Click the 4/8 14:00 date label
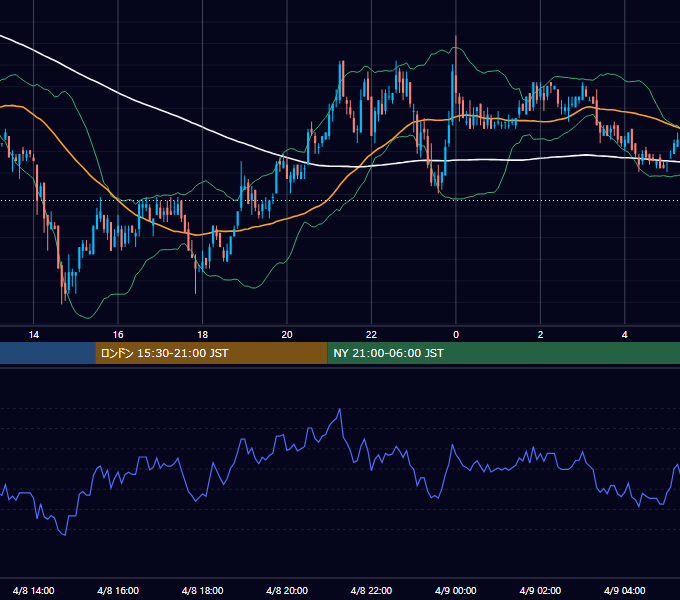The width and height of the screenshot is (680, 600). click(x=33, y=590)
